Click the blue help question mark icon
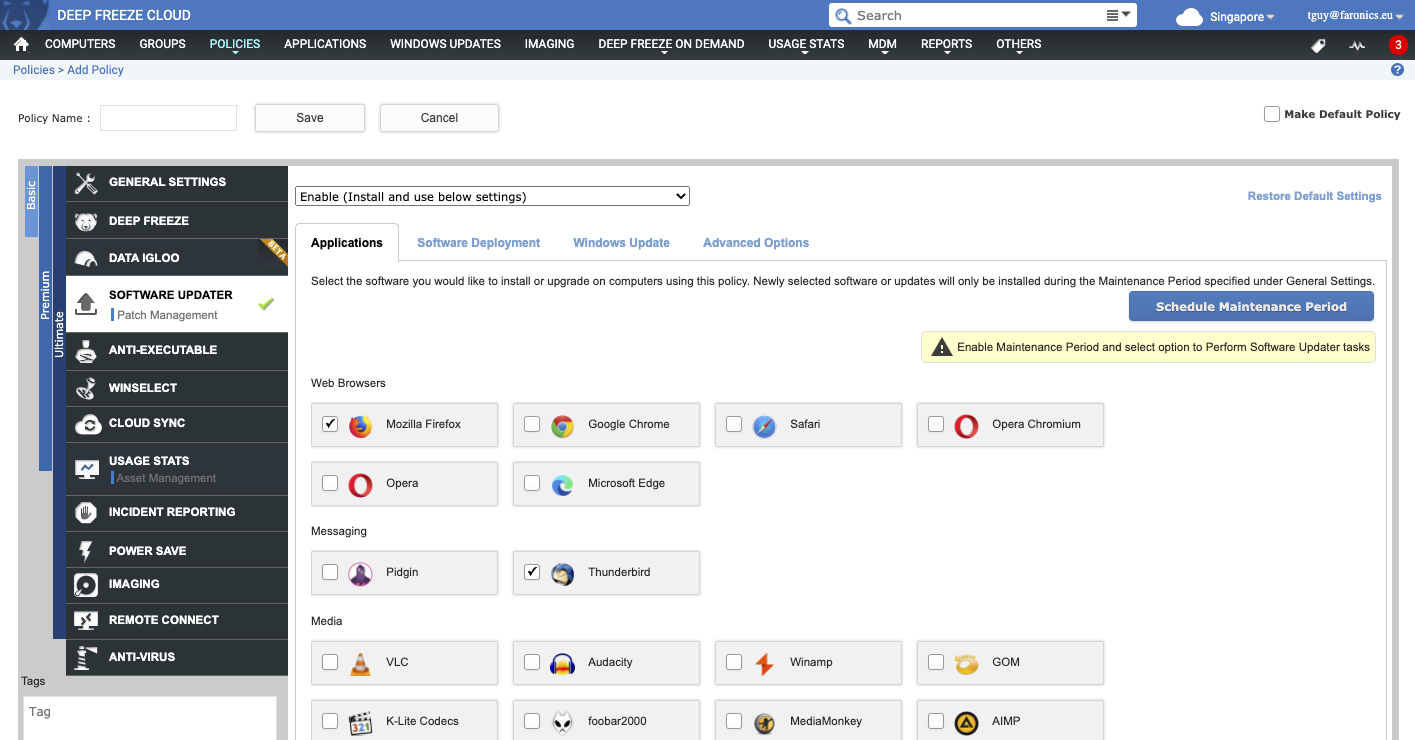This screenshot has height=740, width=1415. click(1397, 70)
